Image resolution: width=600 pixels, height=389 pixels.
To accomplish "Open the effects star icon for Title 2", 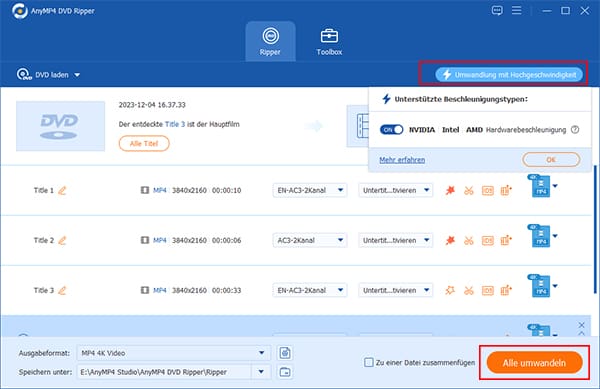I will point(450,240).
